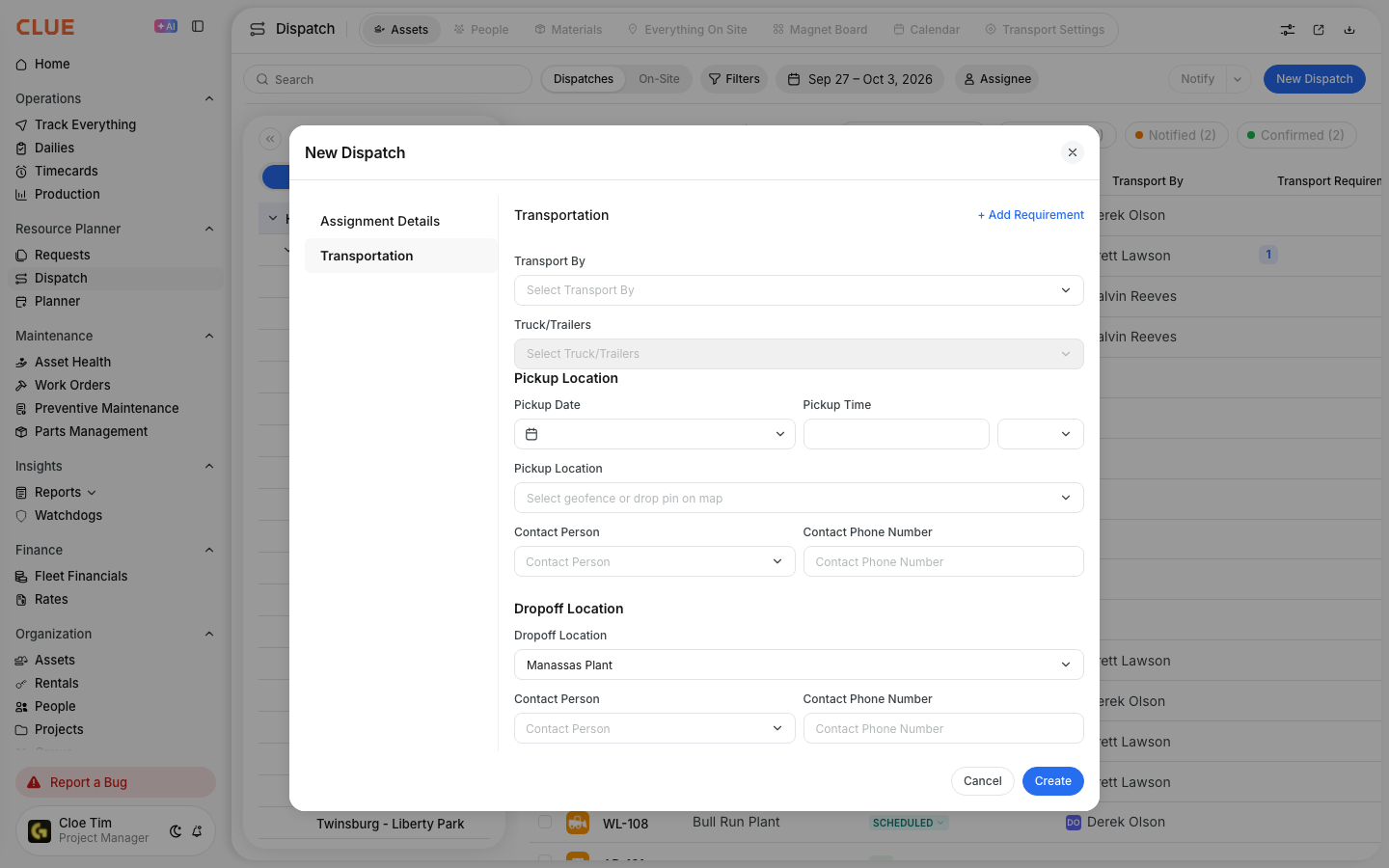Open Dropoff Location Manassas Plant dropdown
This screenshot has width=1389, height=868.
(799, 665)
